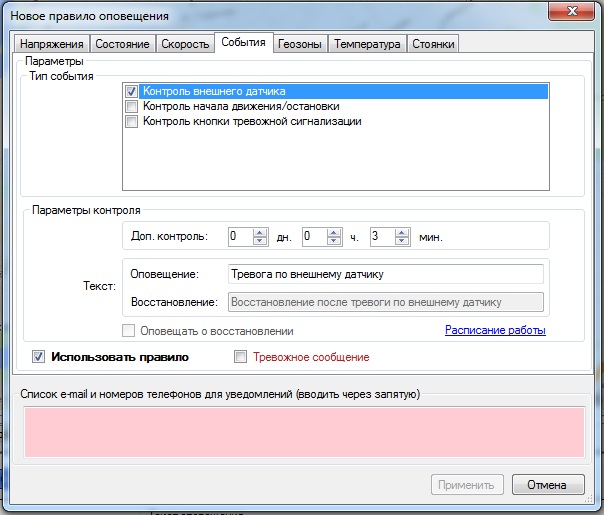Decrease the minutes (мин.) spinner value
The height and width of the screenshot is (515, 604).
tap(402, 242)
